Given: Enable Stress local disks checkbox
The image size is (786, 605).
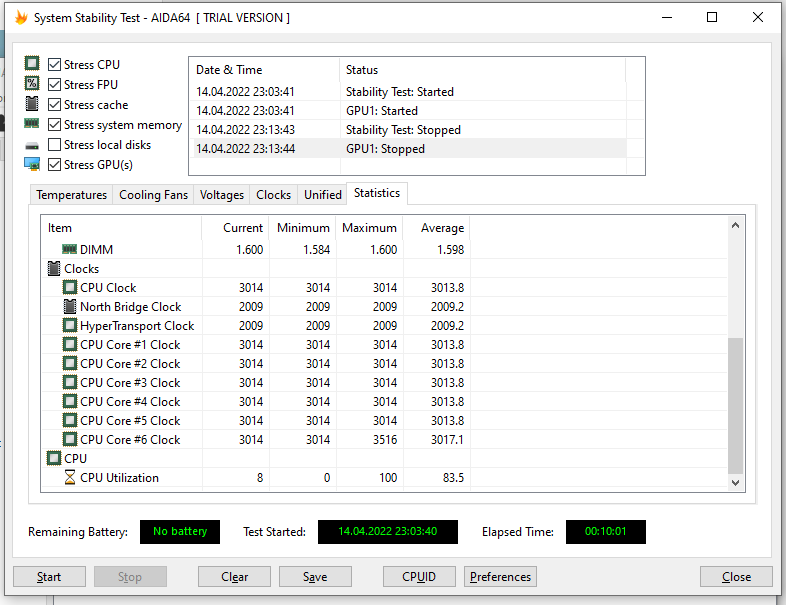Looking at the screenshot, I should 54,145.
